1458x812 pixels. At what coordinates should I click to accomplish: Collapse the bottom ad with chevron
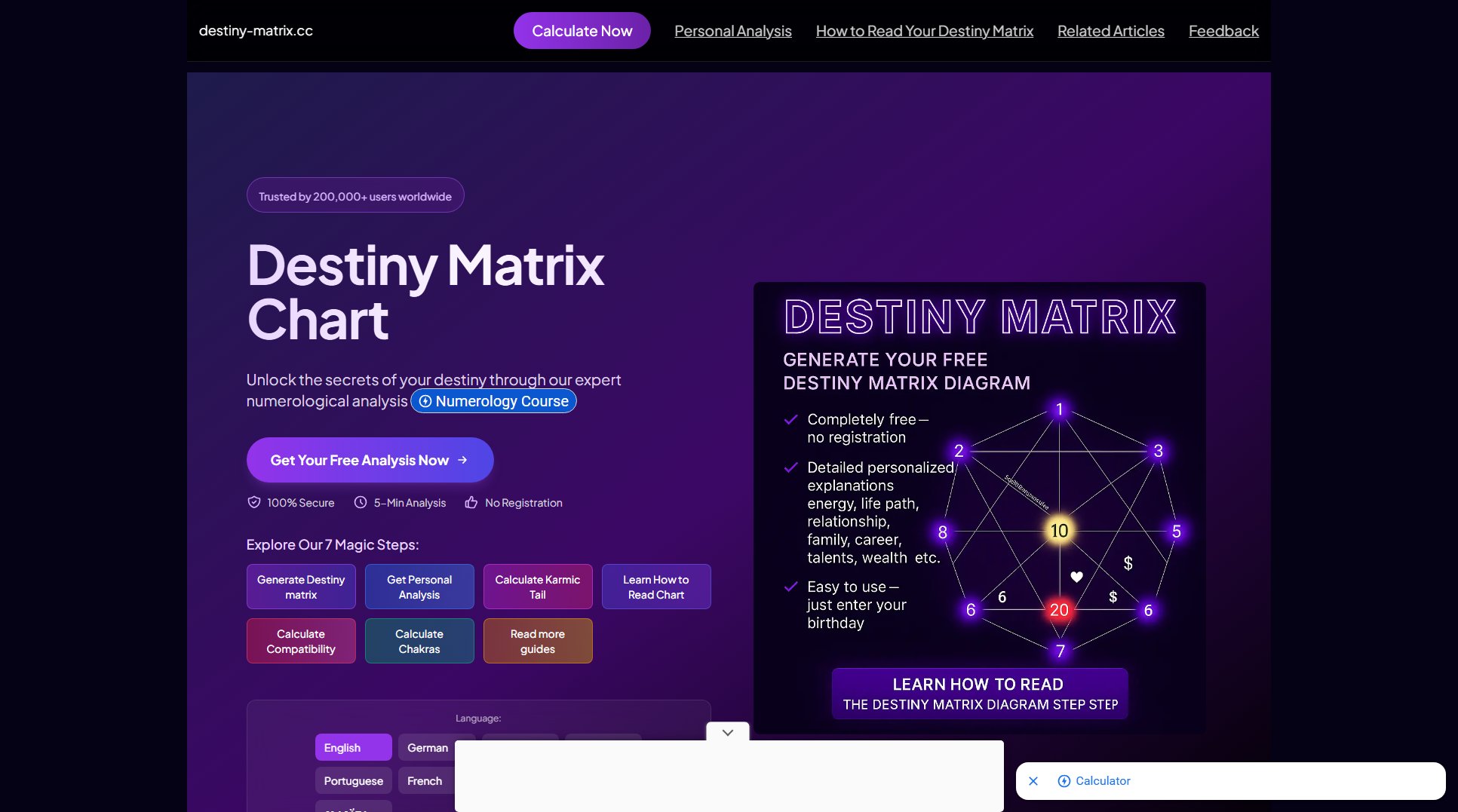click(727, 732)
